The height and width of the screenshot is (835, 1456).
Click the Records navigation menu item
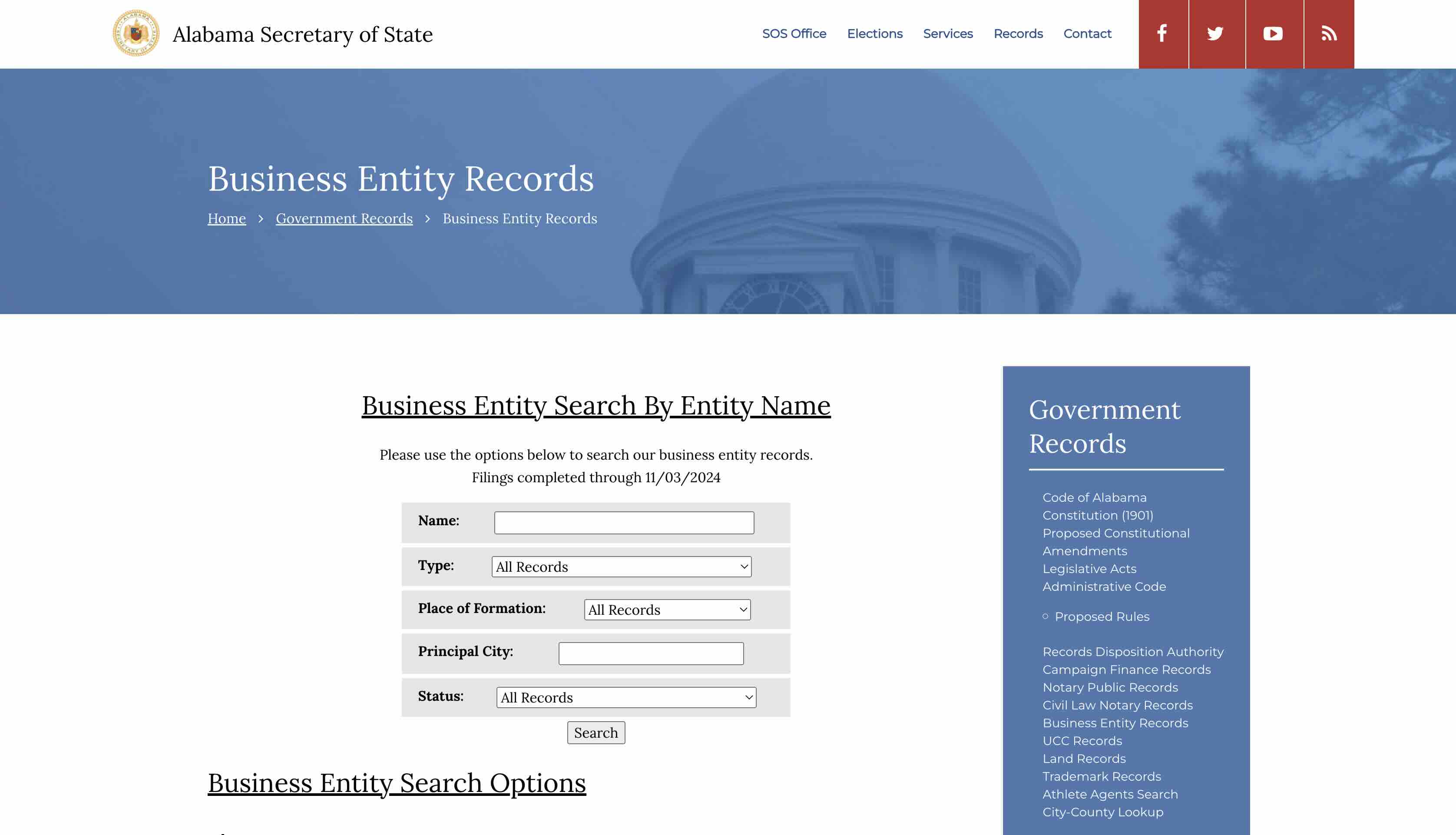coord(1018,34)
